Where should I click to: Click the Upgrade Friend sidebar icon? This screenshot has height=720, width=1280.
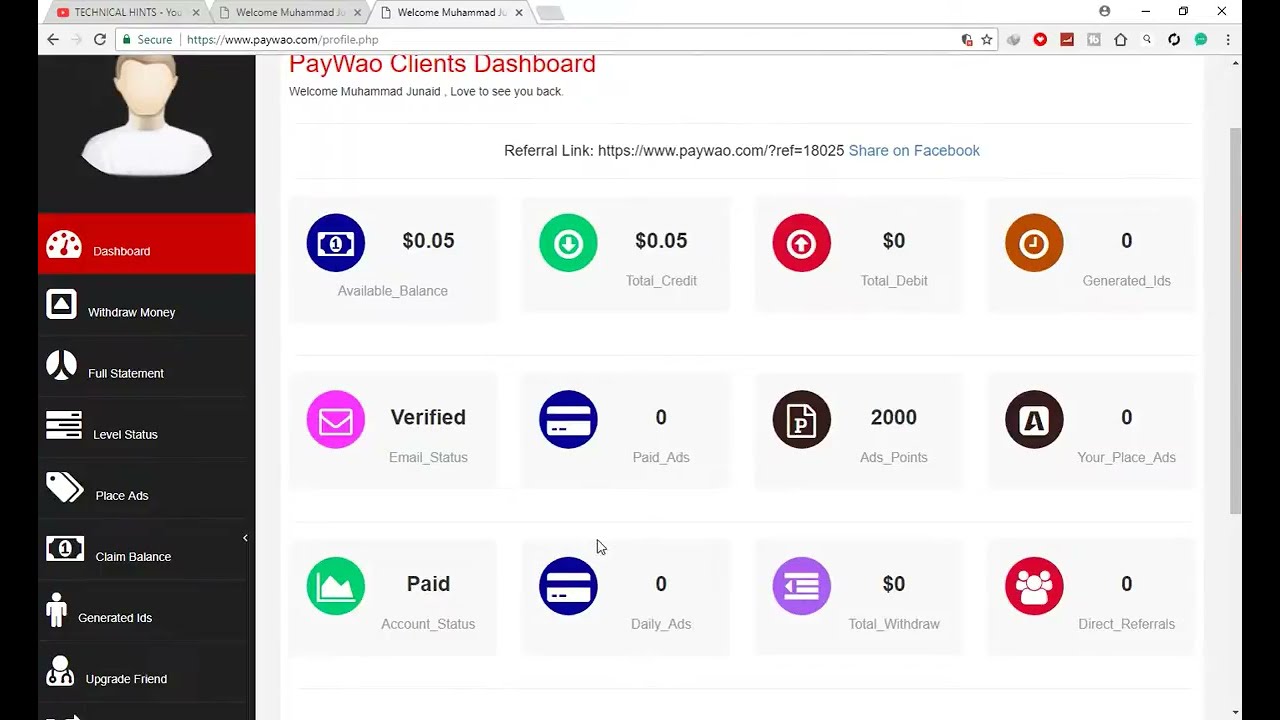(60, 671)
